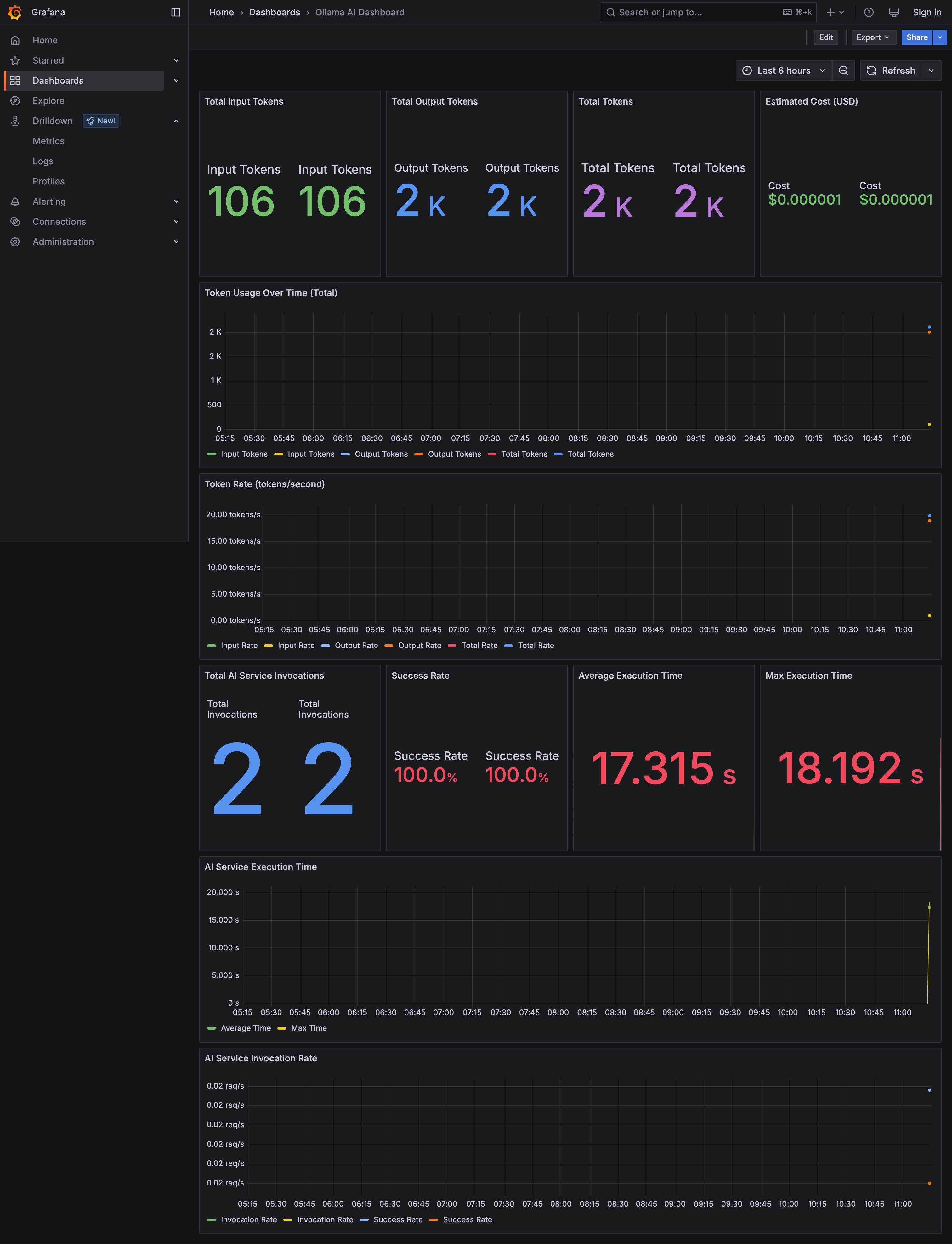
Task: Click the news feed monitor icon
Action: (894, 12)
